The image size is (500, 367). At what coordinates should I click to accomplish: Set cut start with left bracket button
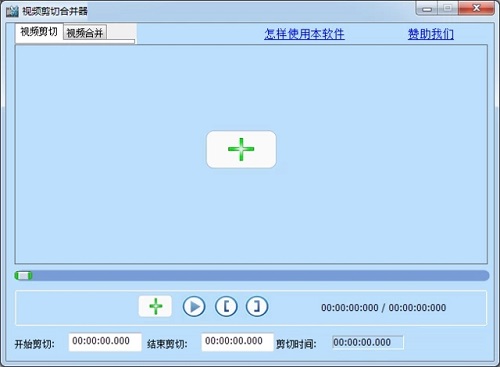pos(226,306)
